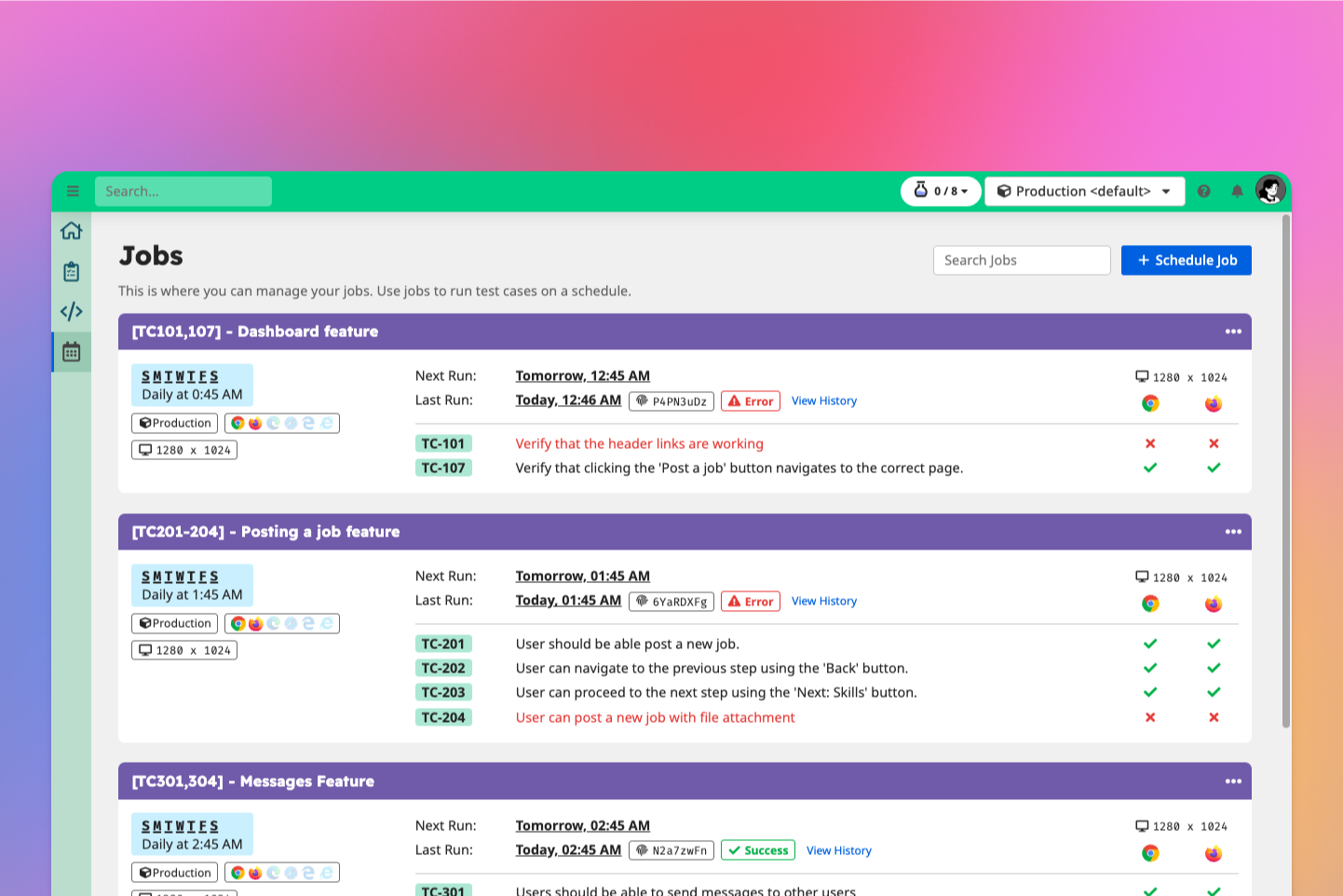Open the user avatar profile
Image resolution: width=1343 pixels, height=896 pixels.
tap(1270, 190)
